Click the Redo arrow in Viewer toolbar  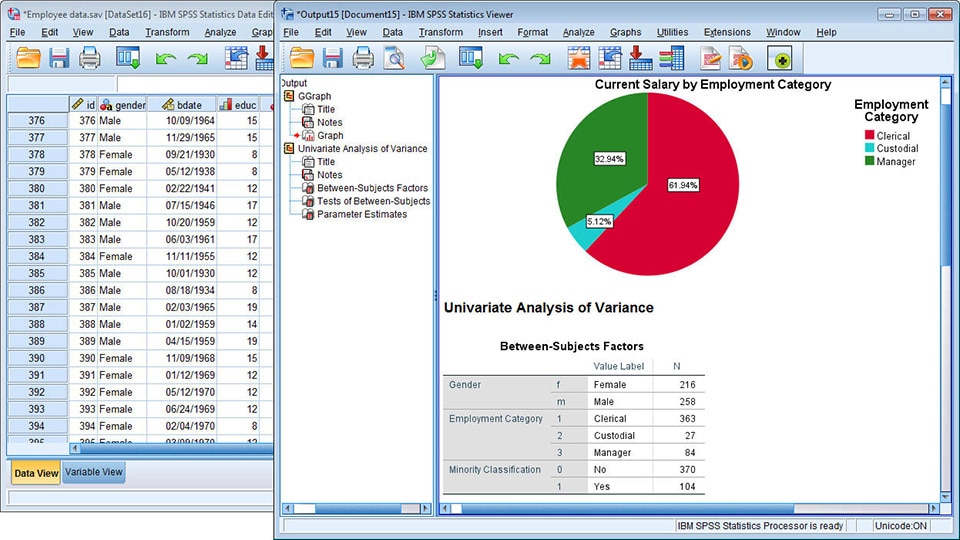pos(539,59)
